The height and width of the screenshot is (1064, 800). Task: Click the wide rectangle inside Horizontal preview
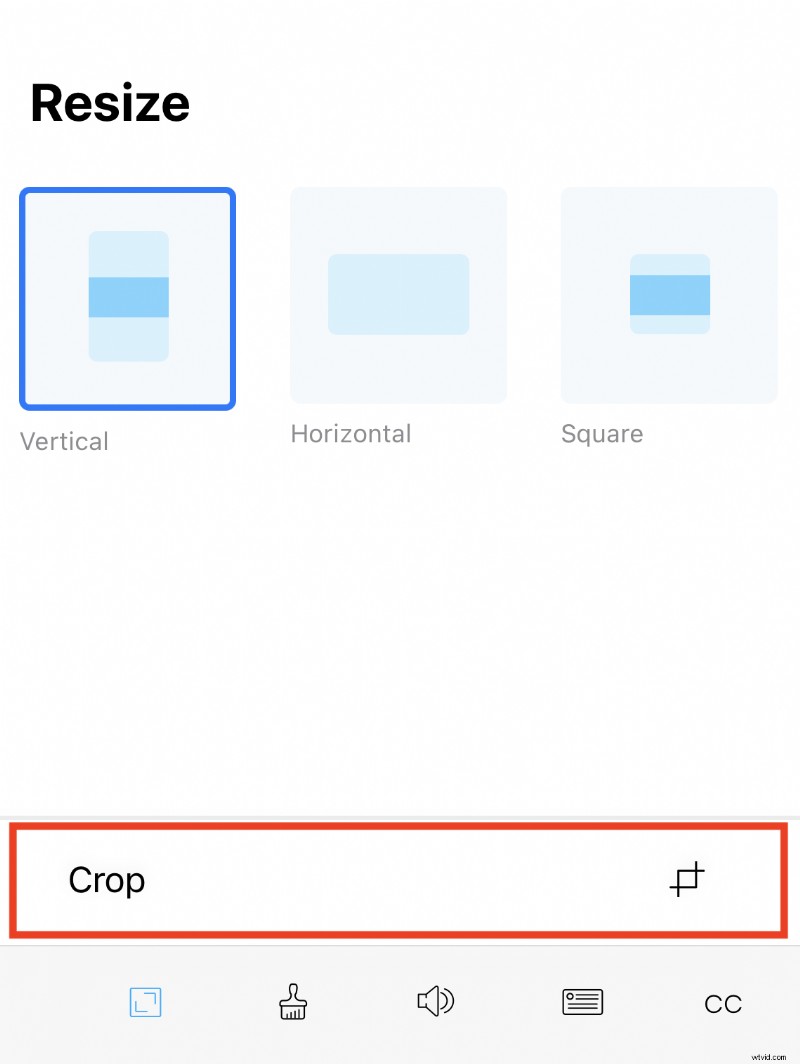[398, 294]
